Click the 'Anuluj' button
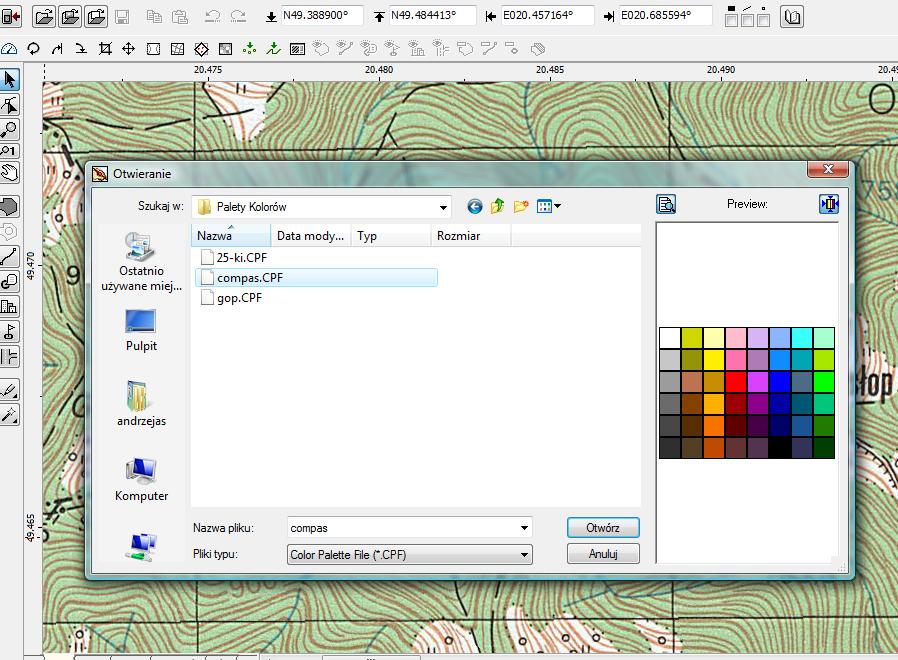 tap(602, 554)
